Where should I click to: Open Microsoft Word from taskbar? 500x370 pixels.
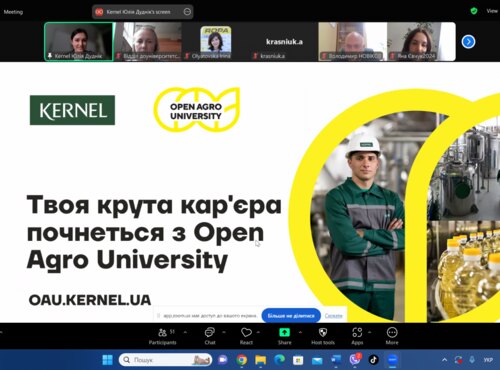tap(336, 360)
